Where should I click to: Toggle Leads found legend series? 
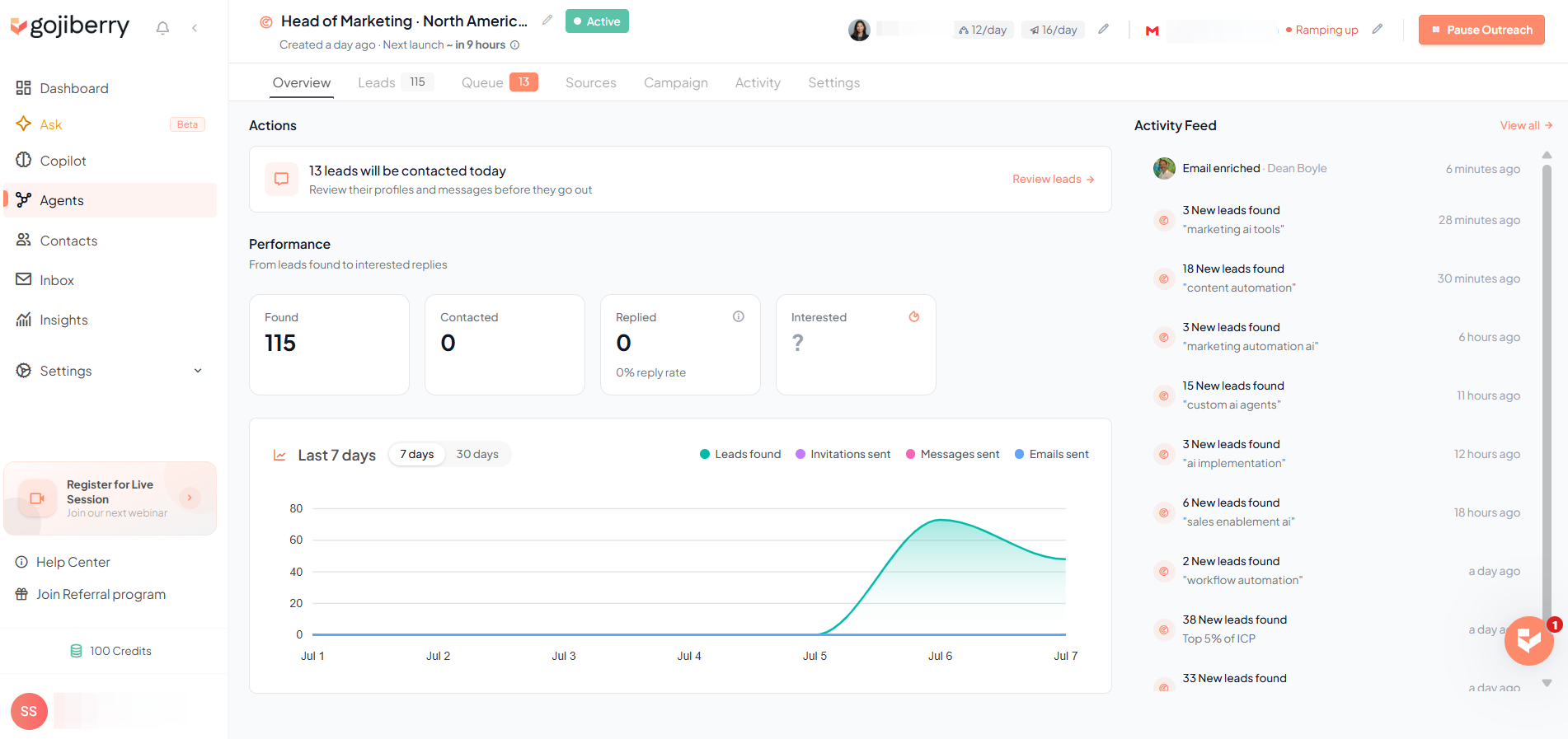click(x=740, y=454)
